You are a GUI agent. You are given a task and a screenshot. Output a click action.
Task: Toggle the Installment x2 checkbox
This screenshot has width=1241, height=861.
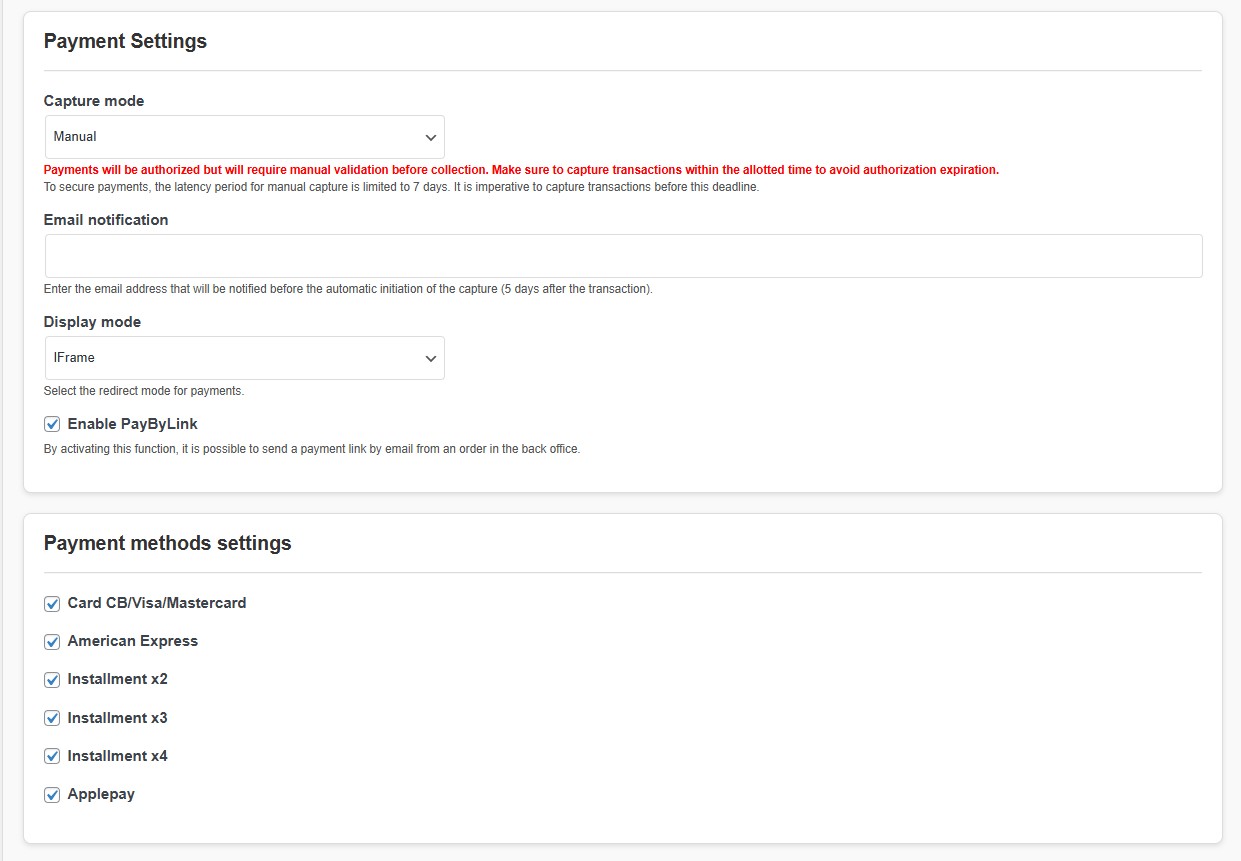pyautogui.click(x=51, y=679)
